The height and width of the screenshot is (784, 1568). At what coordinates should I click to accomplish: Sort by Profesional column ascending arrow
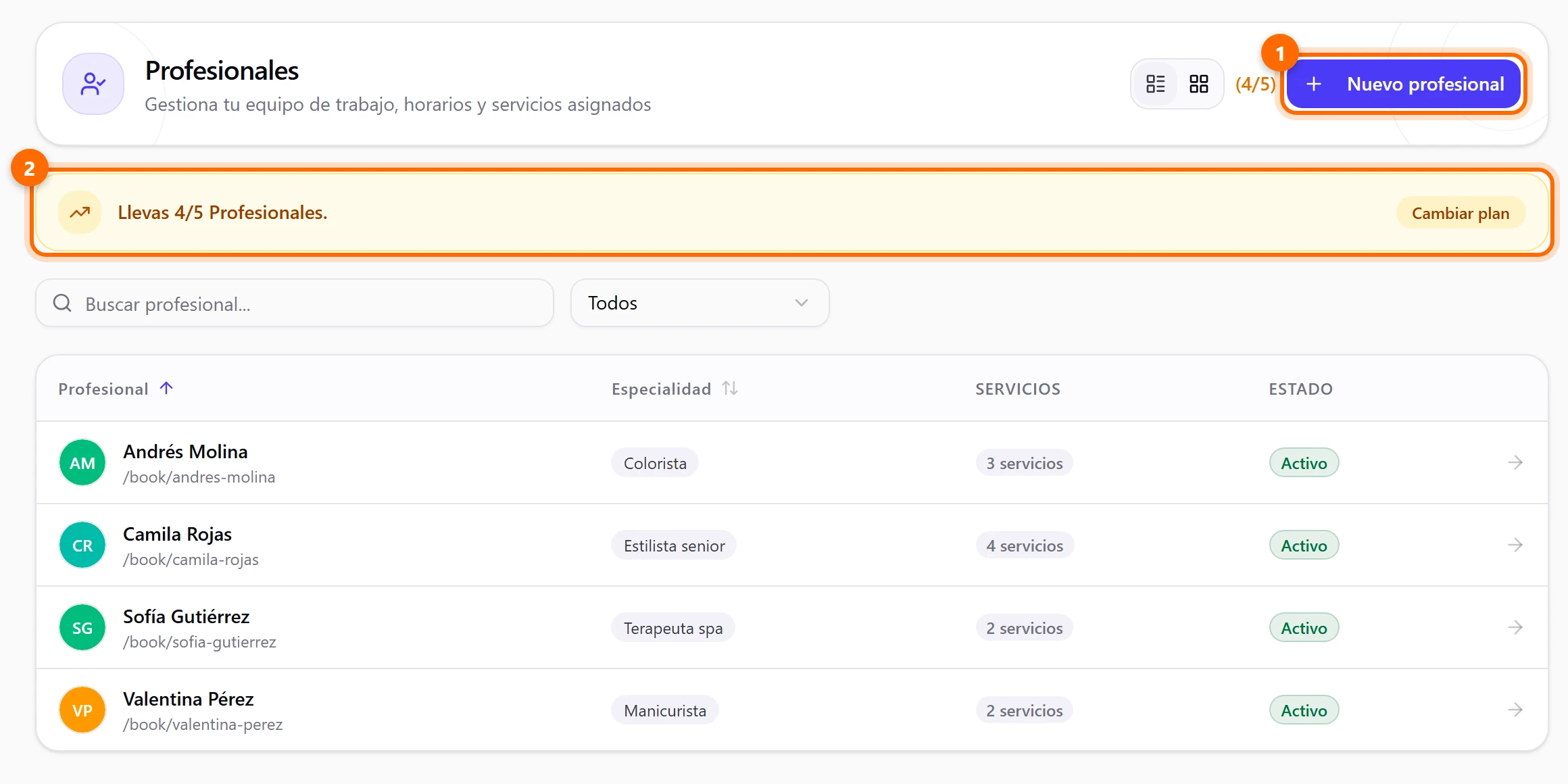(166, 388)
